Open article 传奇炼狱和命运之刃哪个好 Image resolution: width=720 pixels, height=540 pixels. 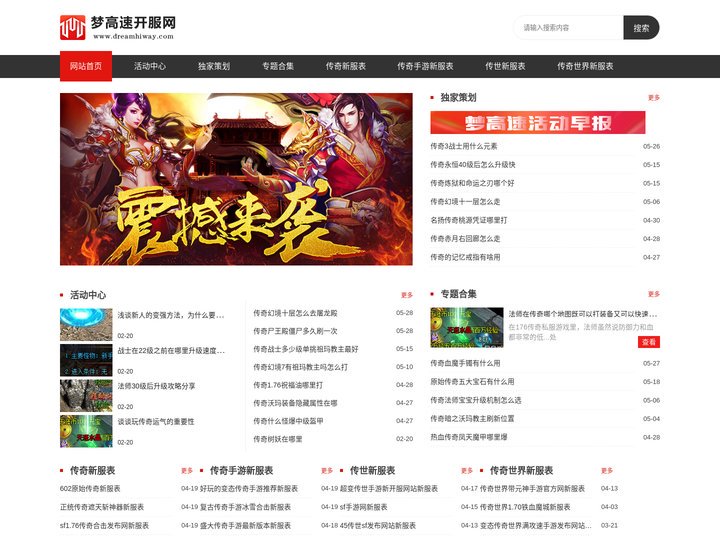(472, 183)
